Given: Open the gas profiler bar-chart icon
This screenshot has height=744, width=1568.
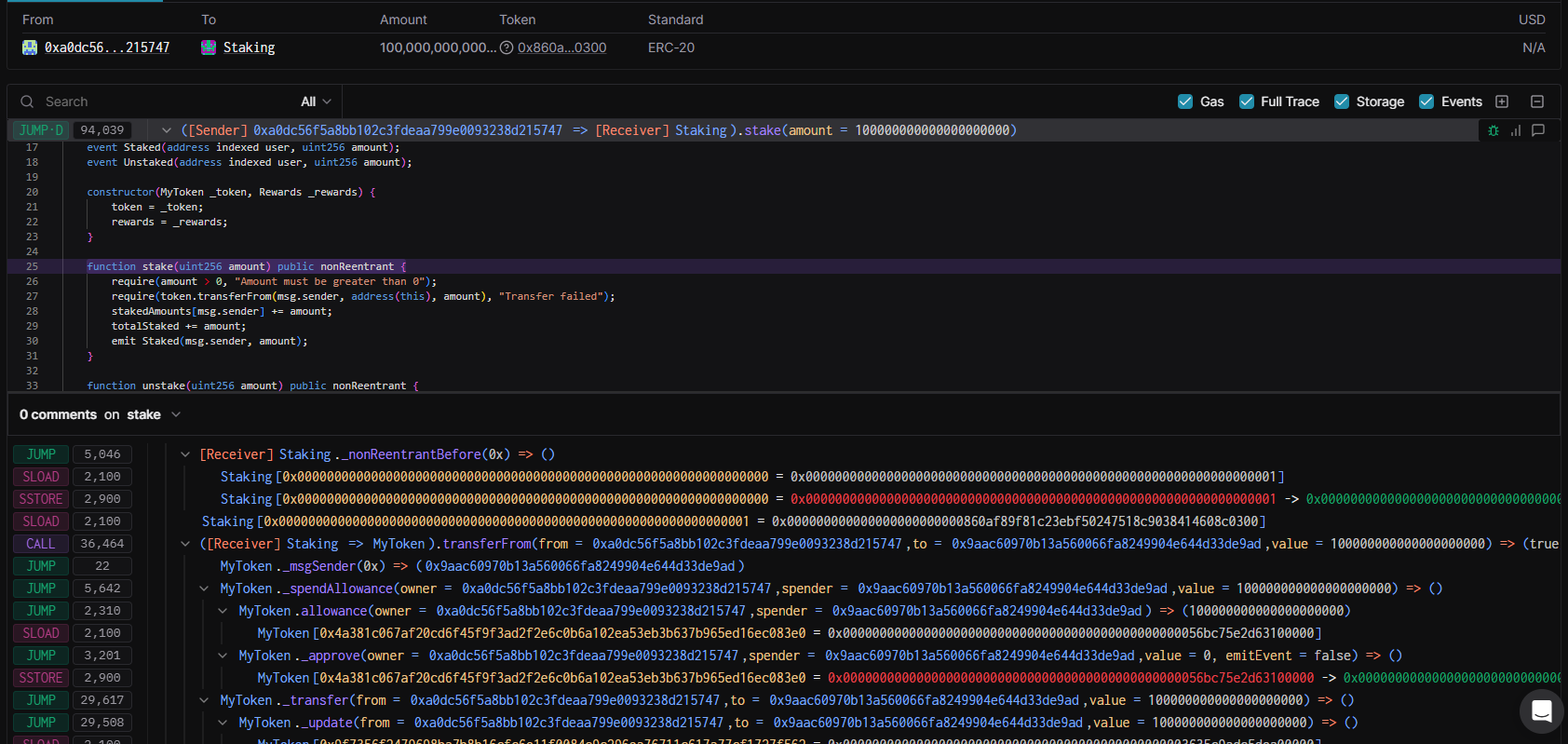Looking at the screenshot, I should click(1516, 130).
